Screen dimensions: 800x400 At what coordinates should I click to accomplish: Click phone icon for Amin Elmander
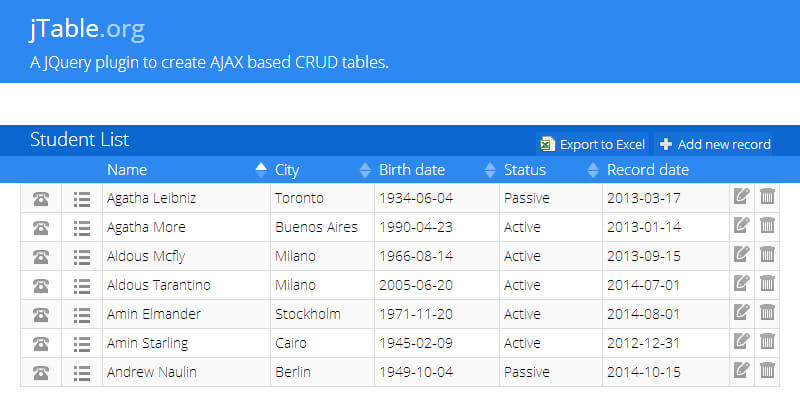pos(41,314)
